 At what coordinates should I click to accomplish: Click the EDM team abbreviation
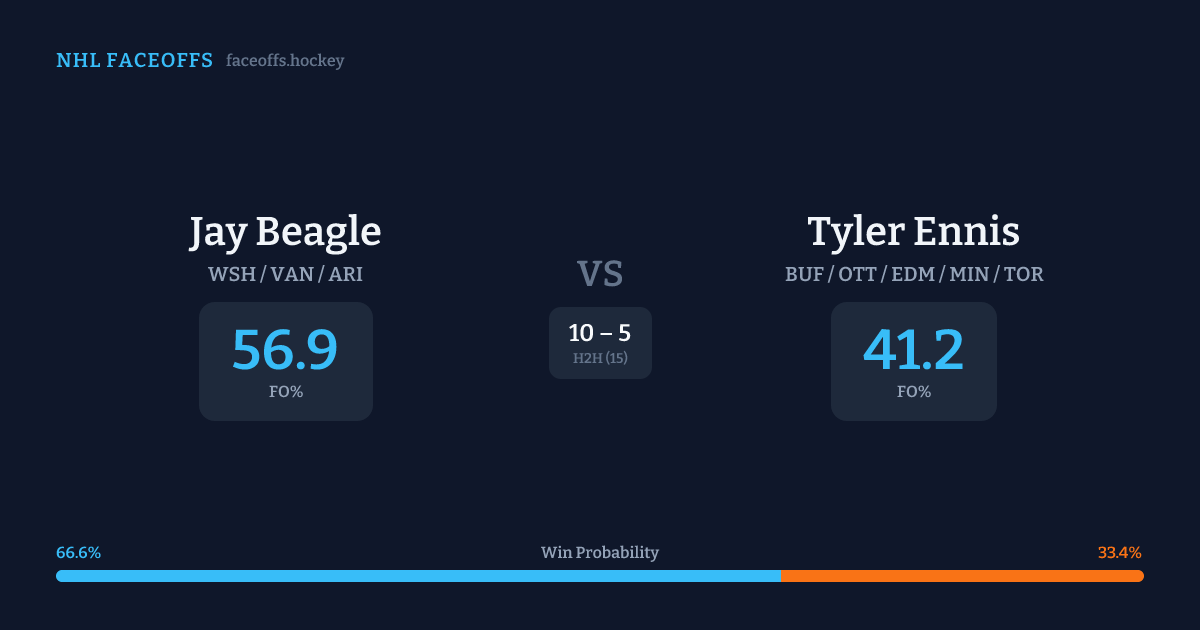[912, 274]
